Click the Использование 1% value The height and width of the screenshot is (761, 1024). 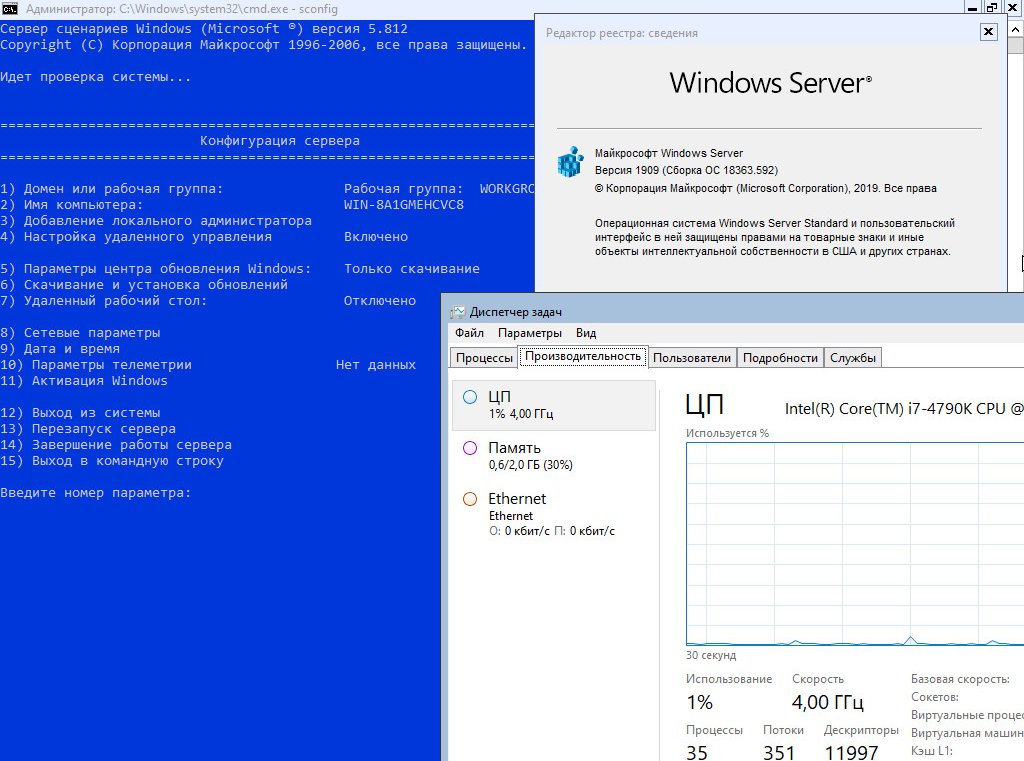699,703
